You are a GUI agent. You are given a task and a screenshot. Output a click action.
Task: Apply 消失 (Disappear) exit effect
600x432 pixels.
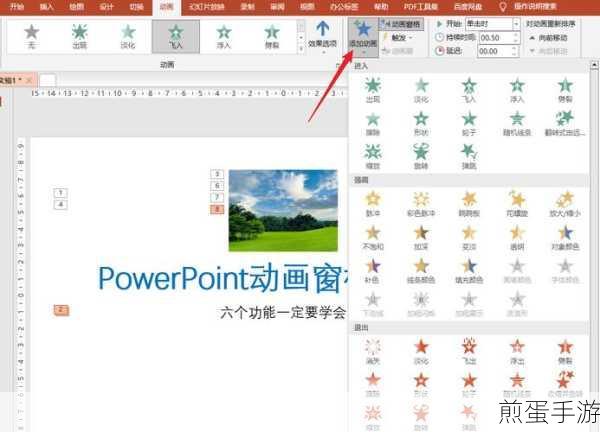pos(373,352)
